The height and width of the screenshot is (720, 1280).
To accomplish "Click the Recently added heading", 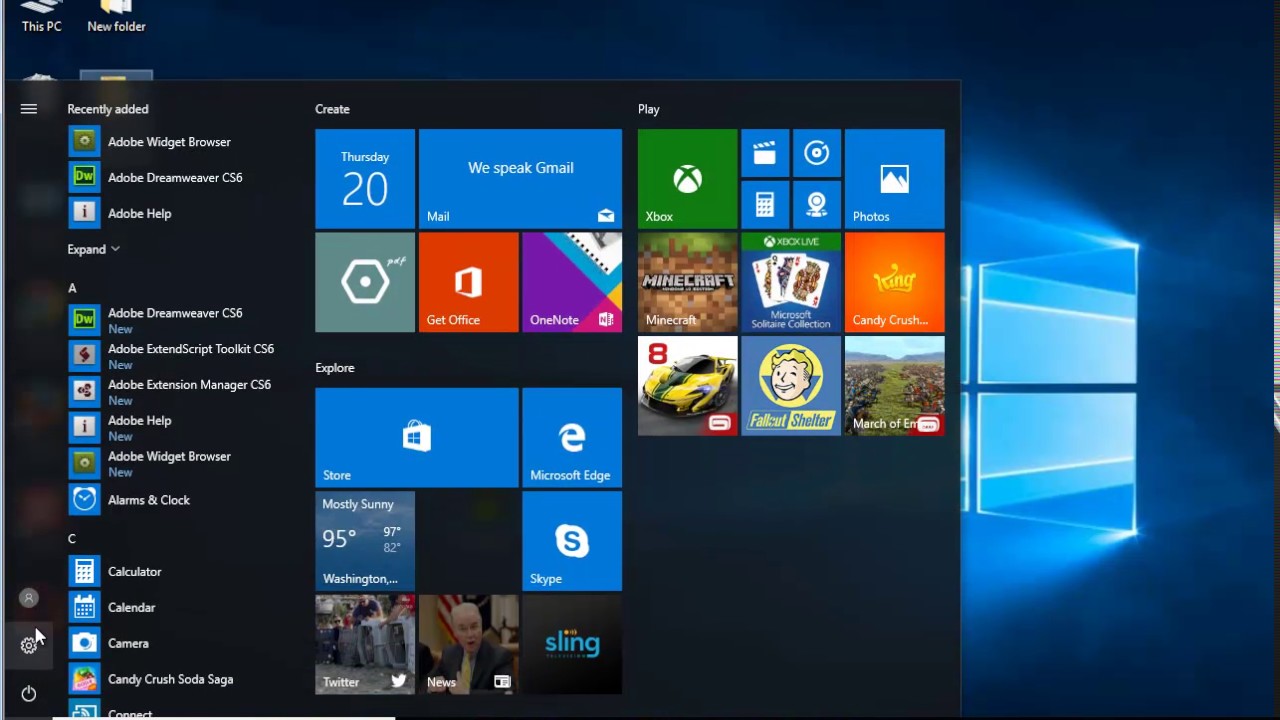I will (107, 109).
